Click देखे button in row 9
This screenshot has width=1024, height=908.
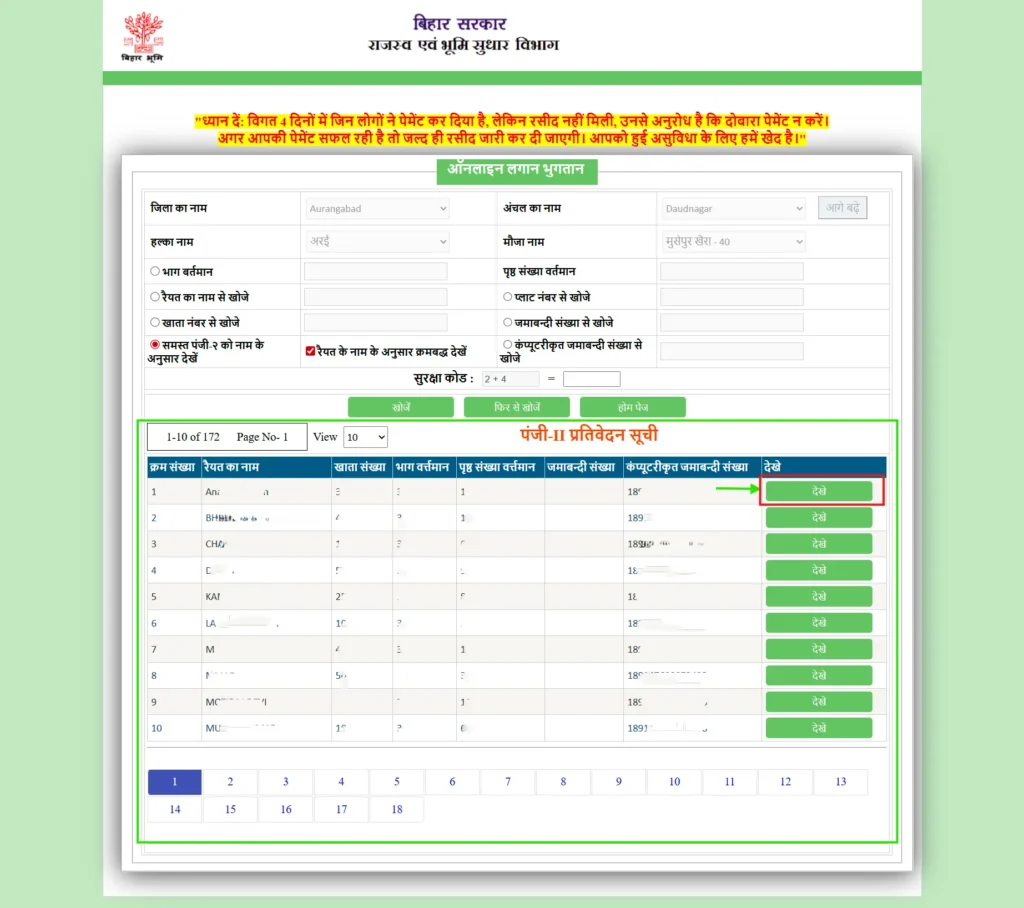tap(819, 702)
